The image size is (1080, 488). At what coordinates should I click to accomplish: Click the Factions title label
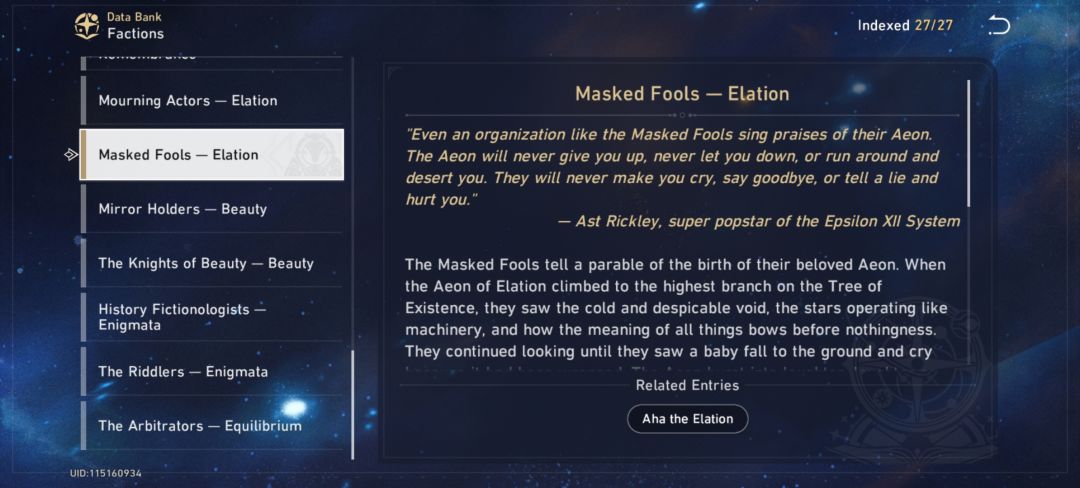[x=135, y=34]
